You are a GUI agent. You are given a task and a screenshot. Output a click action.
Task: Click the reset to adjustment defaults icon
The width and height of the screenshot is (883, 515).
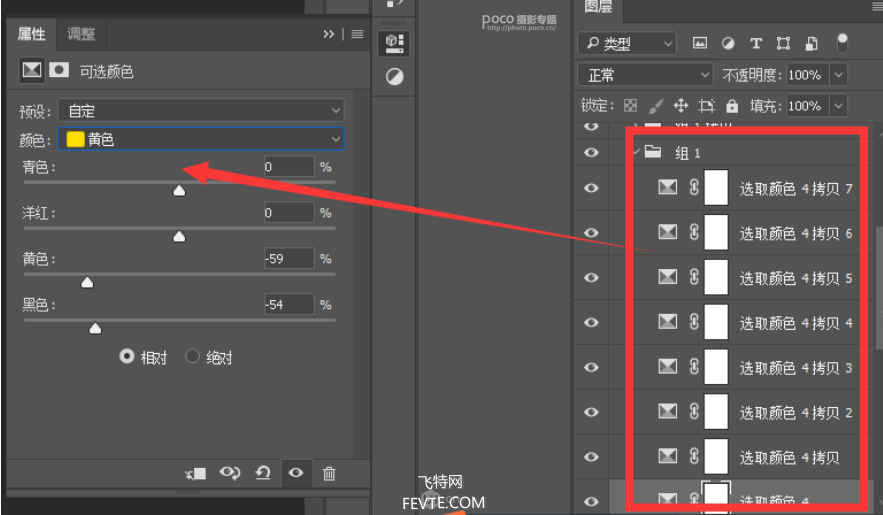[263, 473]
